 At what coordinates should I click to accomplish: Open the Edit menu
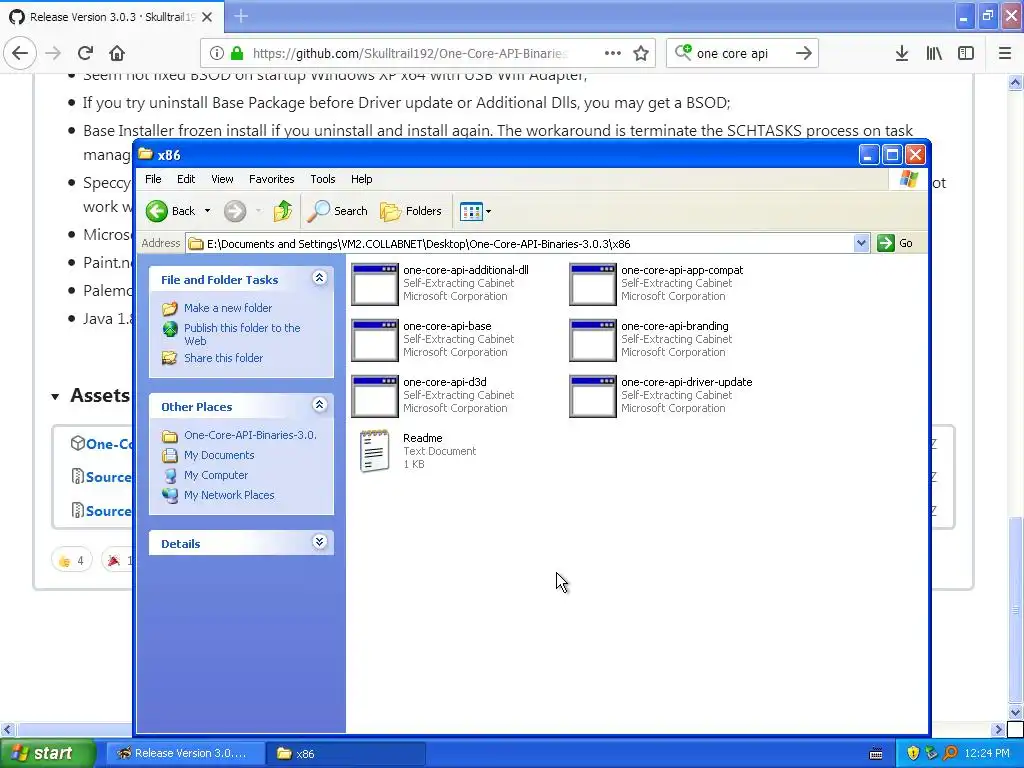[186, 179]
